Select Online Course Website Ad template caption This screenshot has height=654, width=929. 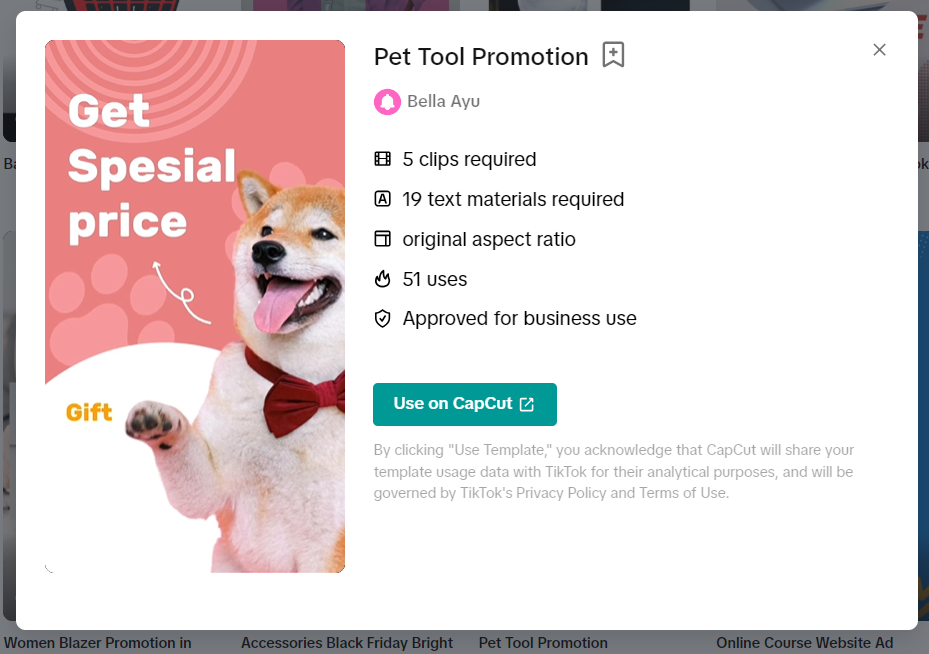pos(804,643)
